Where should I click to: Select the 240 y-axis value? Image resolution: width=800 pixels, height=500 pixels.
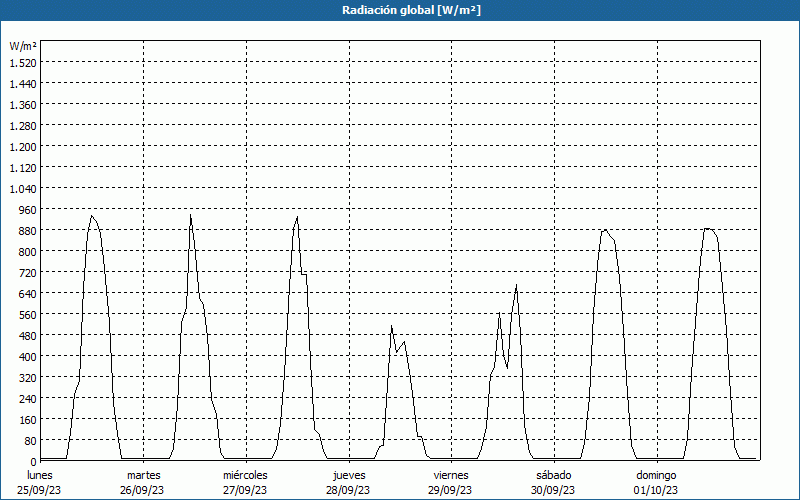(28, 399)
